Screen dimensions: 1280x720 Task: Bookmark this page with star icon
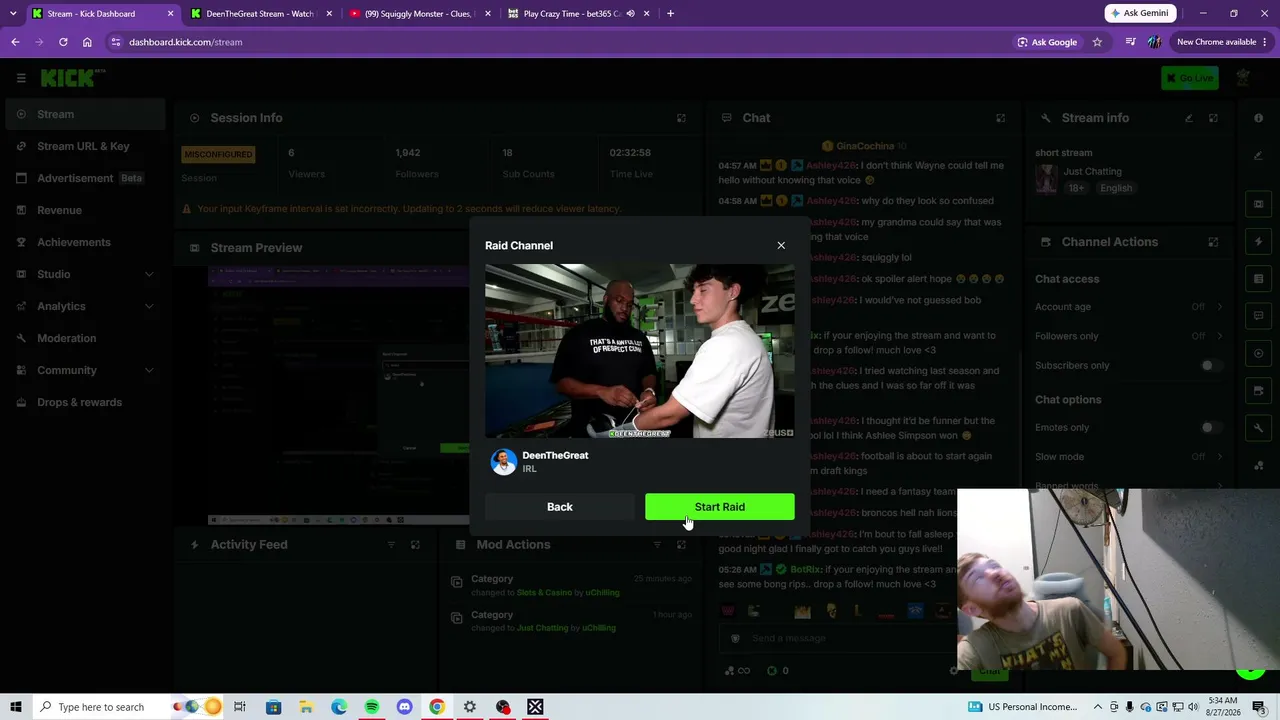(x=1097, y=42)
